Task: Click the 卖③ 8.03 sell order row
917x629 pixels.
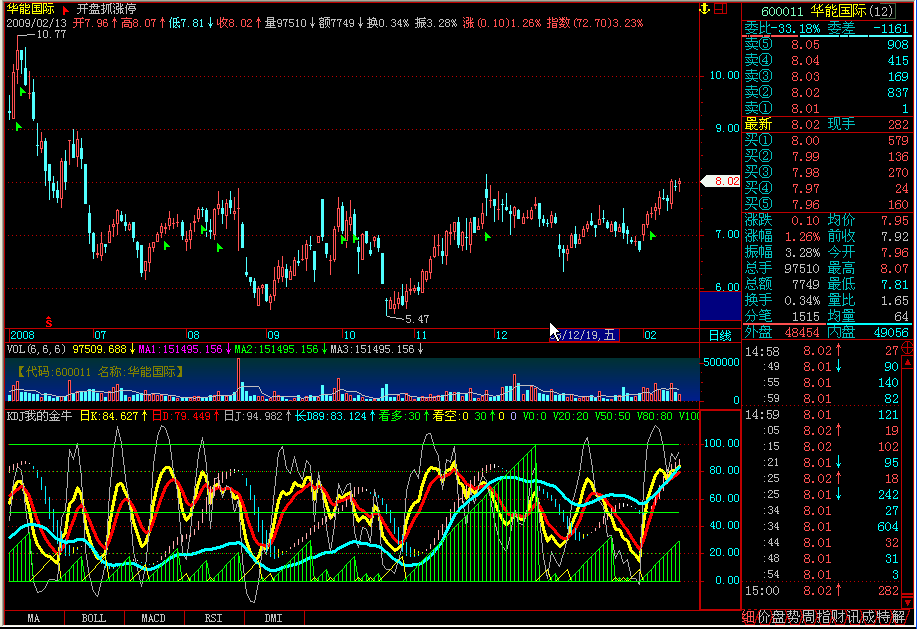Action: tap(826, 77)
